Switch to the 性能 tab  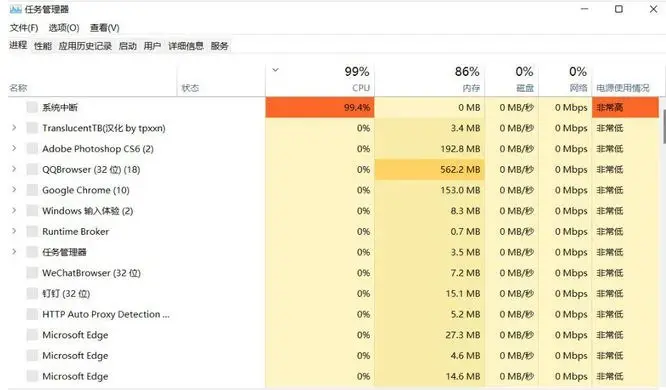click(43, 46)
